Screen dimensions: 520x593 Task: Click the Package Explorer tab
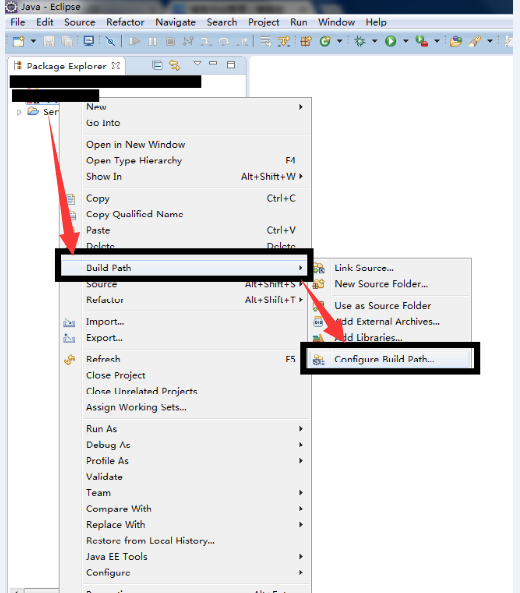67,66
